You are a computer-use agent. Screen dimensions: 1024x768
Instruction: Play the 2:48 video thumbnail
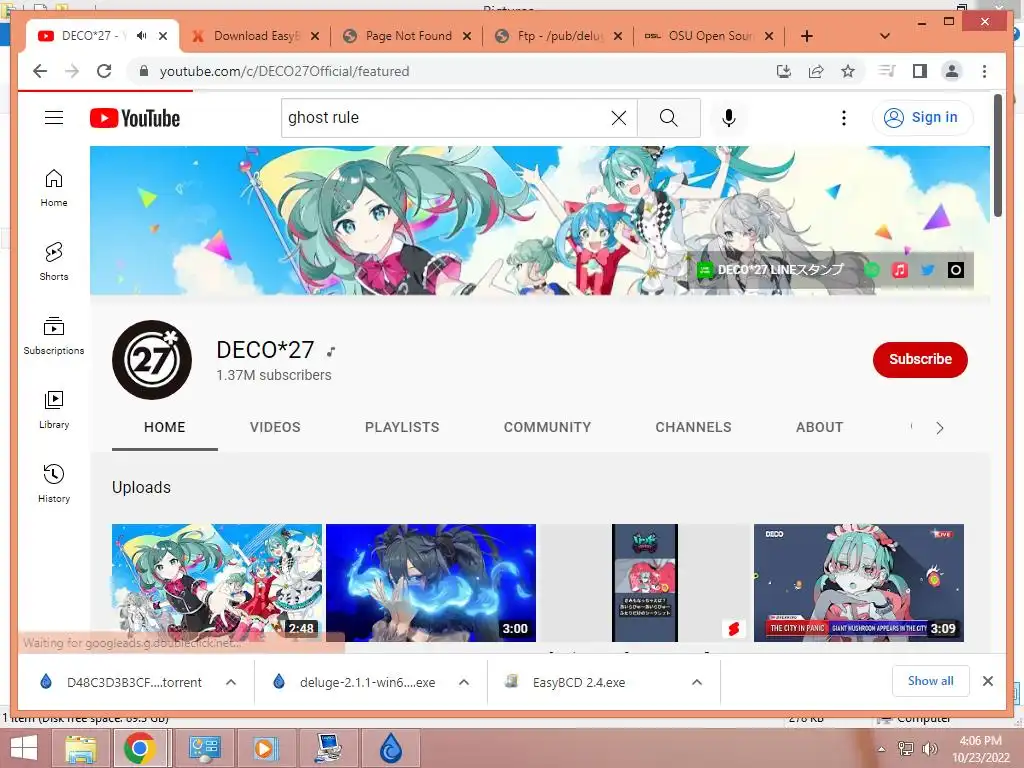217,583
